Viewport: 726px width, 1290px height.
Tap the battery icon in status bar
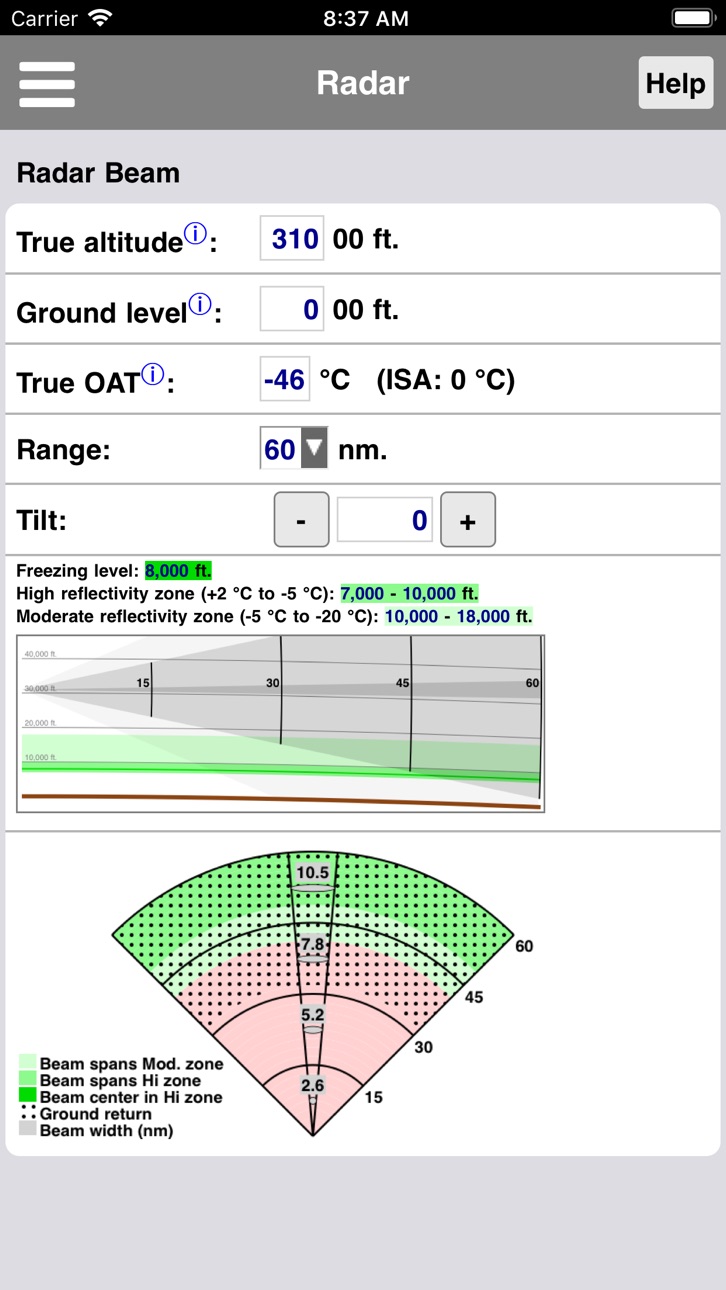click(x=692, y=18)
